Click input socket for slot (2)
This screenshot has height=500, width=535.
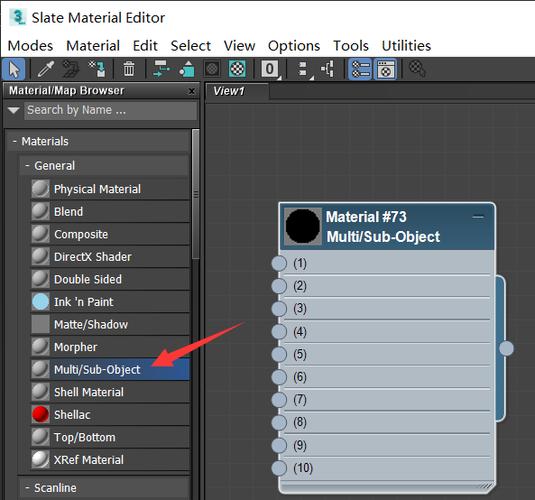pyautogui.click(x=279, y=286)
